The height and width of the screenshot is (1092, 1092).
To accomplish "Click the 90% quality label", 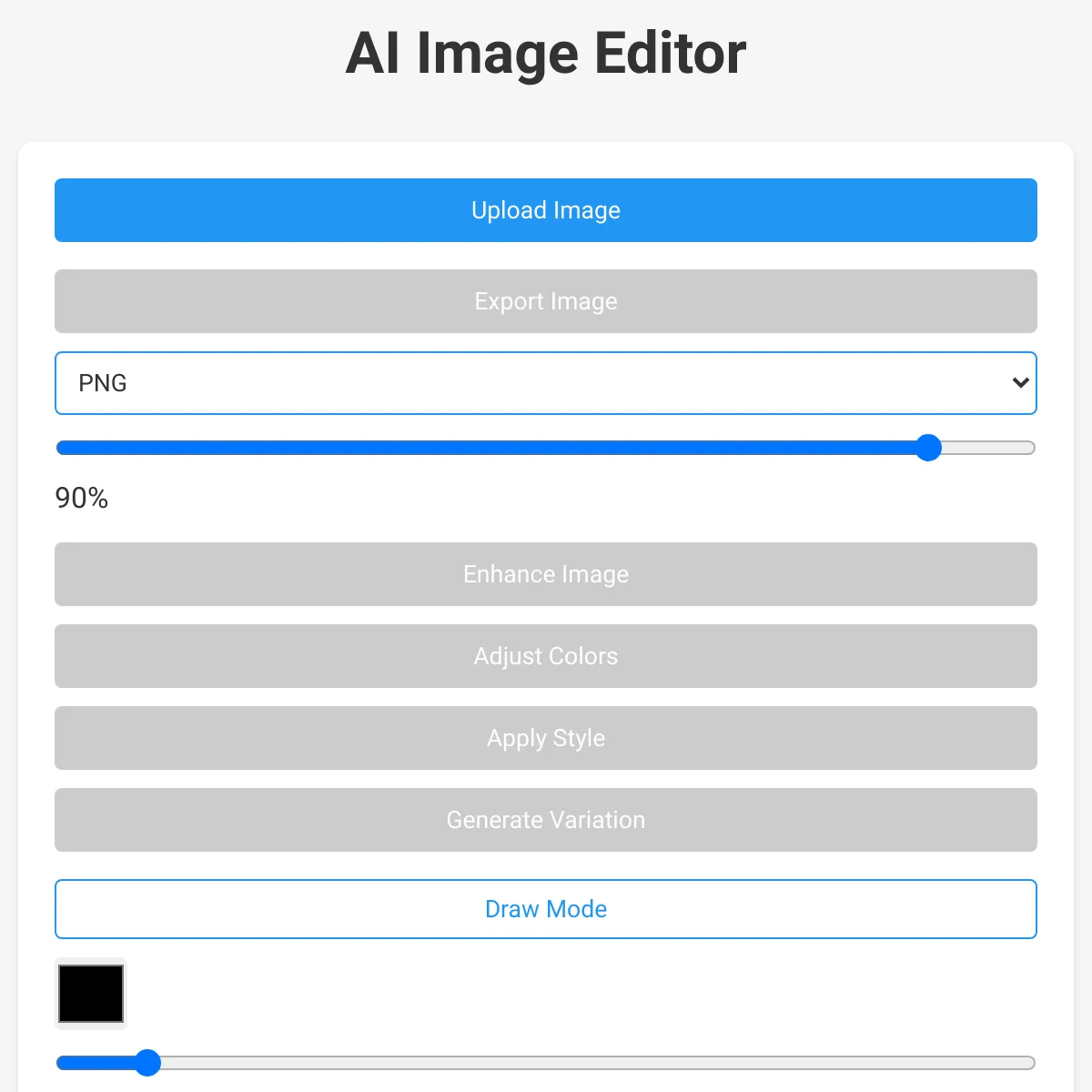I will 80,498.
